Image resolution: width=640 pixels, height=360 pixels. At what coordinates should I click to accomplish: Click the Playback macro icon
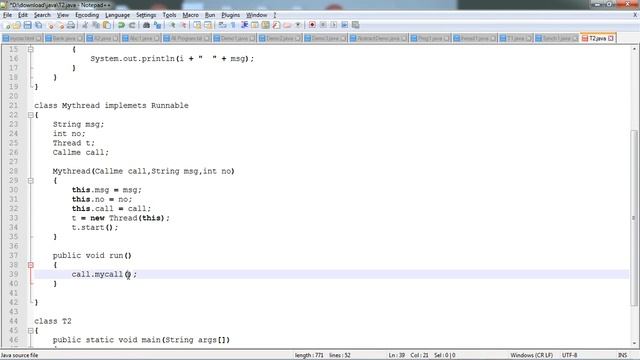(x=333, y=25)
